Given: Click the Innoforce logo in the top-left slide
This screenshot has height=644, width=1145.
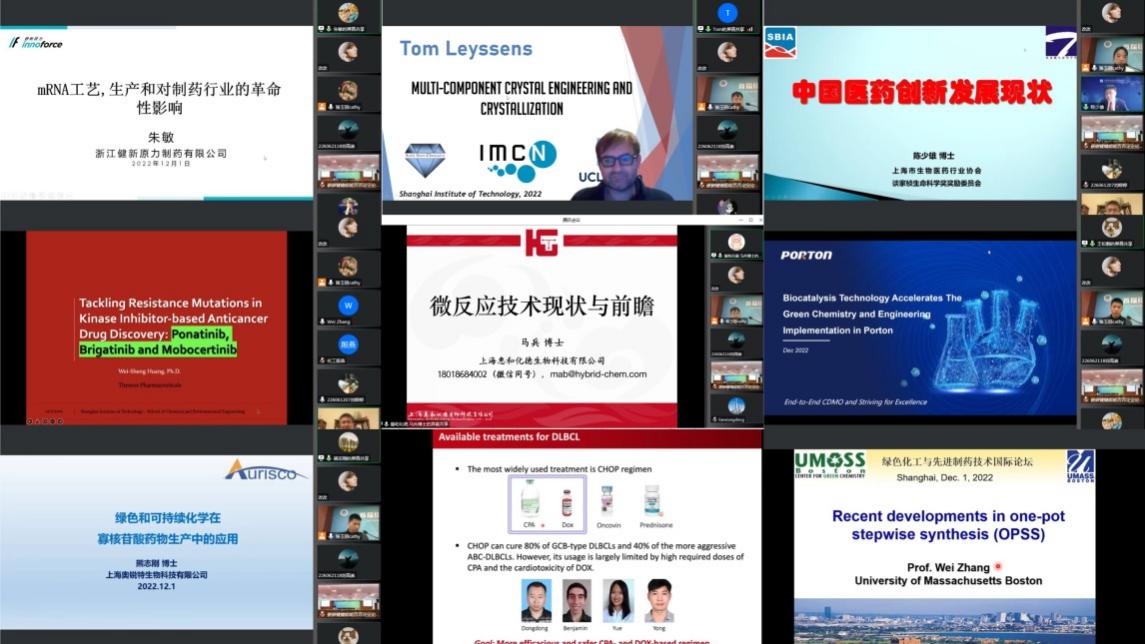Looking at the screenshot, I should (x=36, y=42).
